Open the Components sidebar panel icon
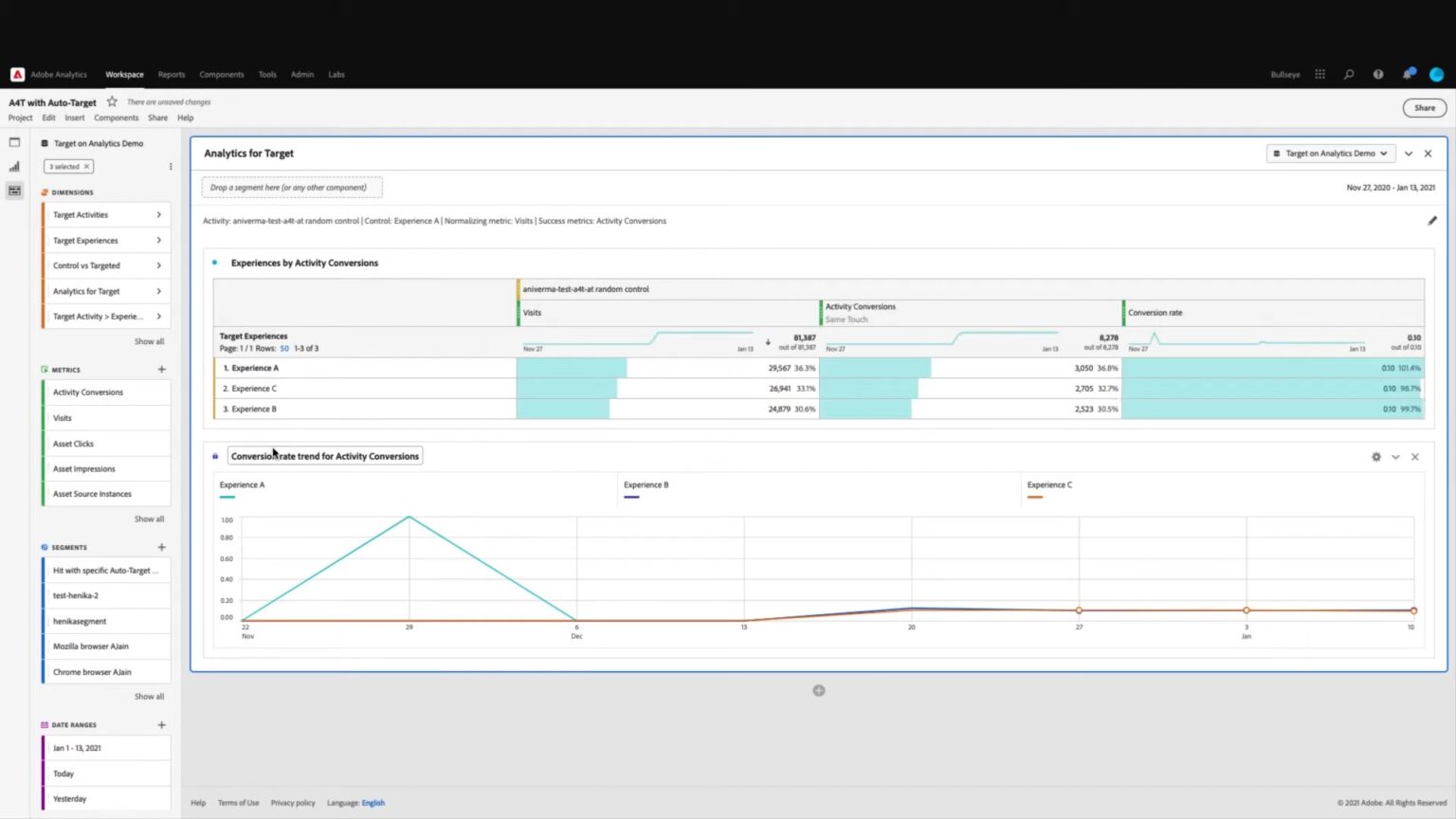1456x819 pixels. tap(14, 190)
